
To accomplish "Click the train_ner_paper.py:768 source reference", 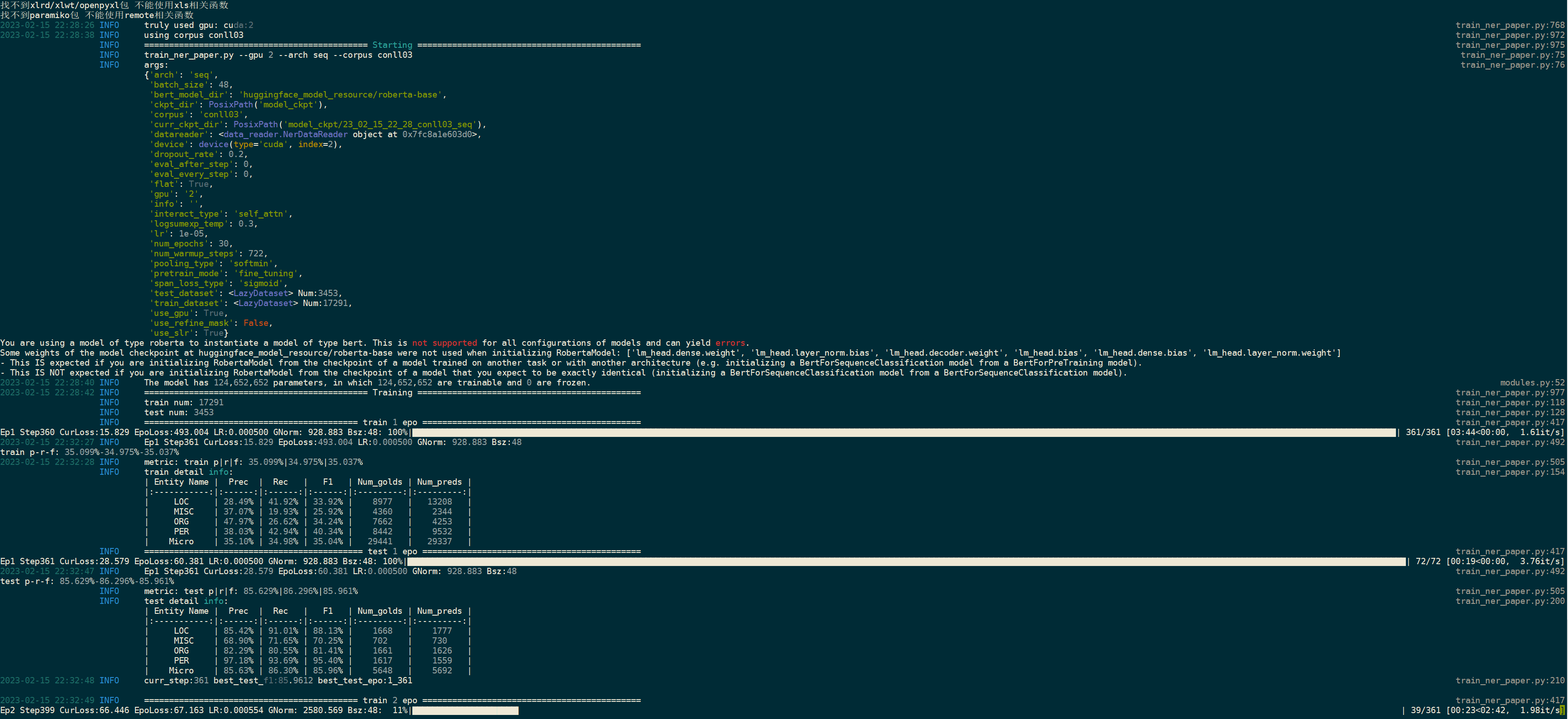I will point(1510,25).
